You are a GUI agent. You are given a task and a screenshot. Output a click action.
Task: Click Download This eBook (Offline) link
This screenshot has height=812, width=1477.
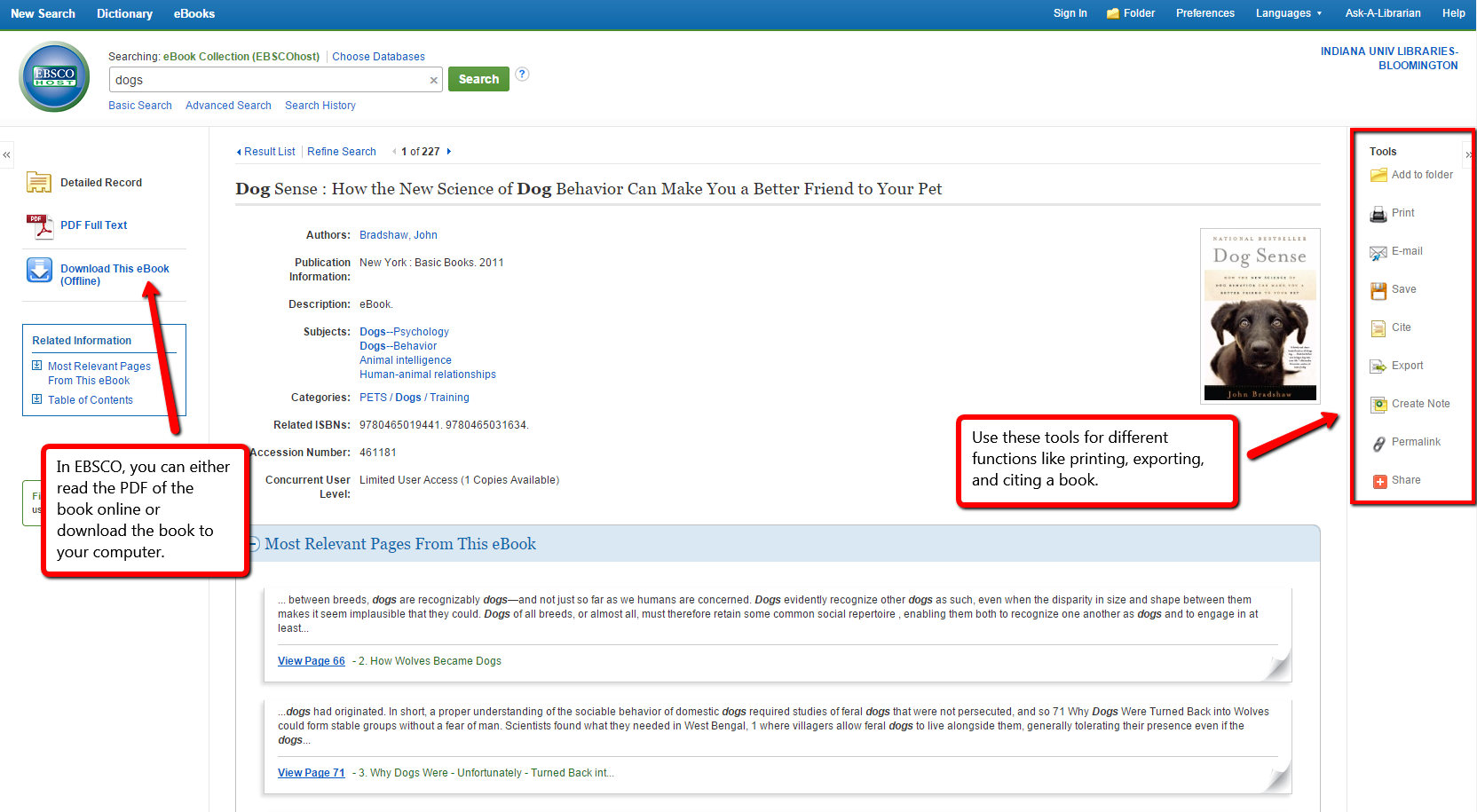(115, 275)
